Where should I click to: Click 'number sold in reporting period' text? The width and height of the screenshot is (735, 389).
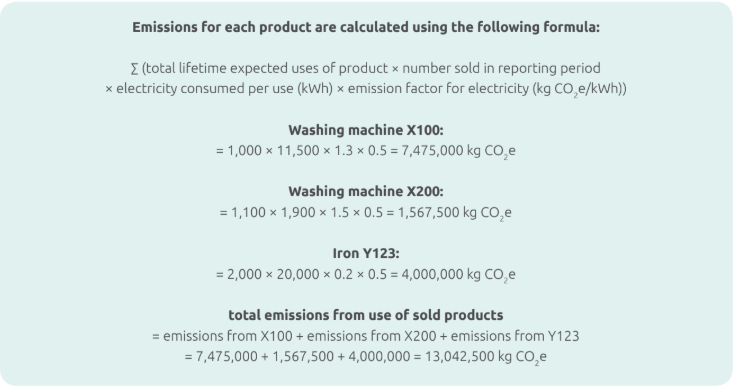click(x=501, y=68)
